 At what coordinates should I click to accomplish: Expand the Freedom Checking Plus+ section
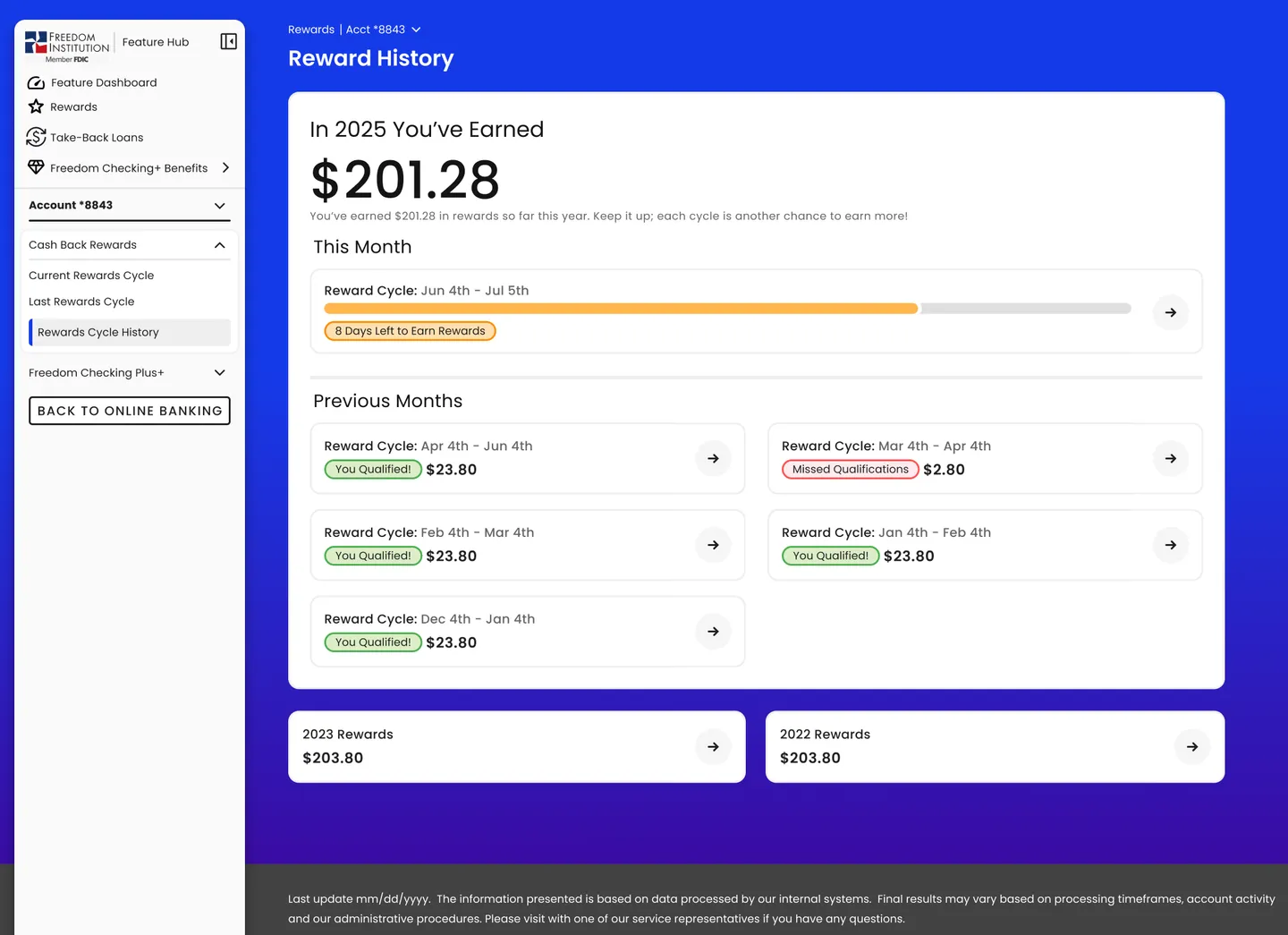219,372
